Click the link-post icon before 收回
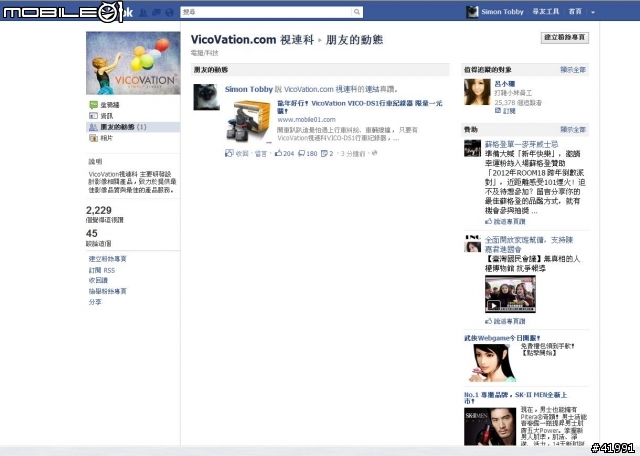The height and width of the screenshot is (456, 640). point(229,153)
